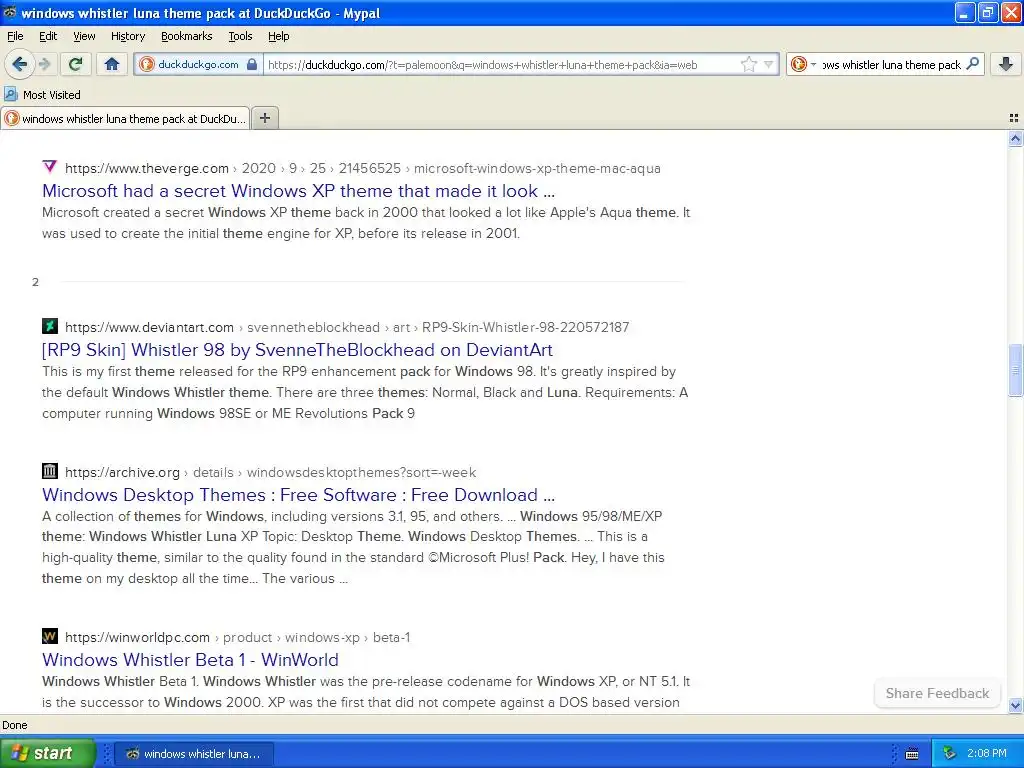Show the list of all tabs
1024x768 pixels.
[1014, 118]
